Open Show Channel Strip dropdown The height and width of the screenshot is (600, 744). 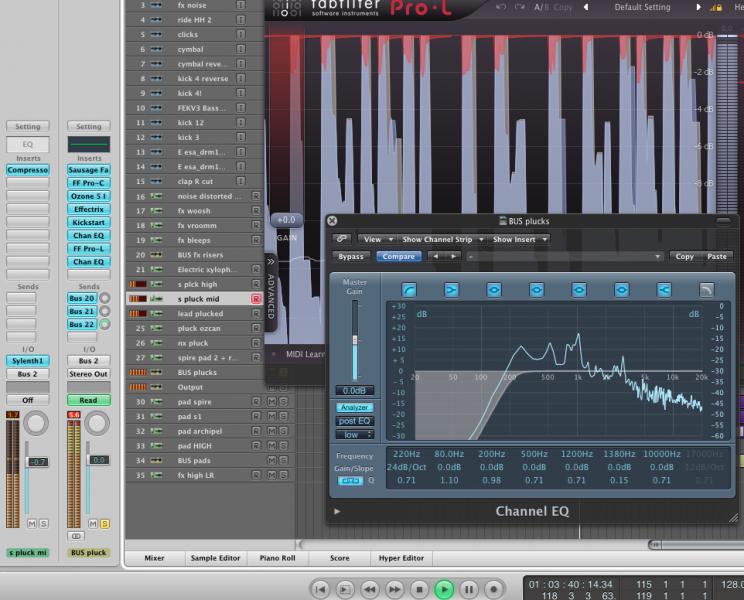[x=443, y=239]
